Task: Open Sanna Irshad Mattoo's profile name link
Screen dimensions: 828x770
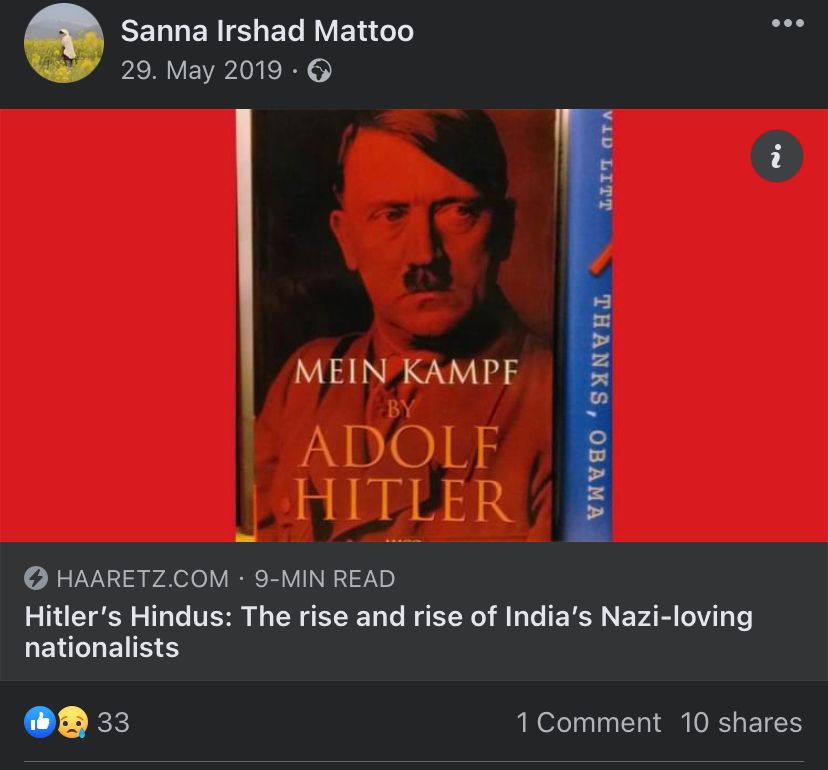Action: click(267, 31)
